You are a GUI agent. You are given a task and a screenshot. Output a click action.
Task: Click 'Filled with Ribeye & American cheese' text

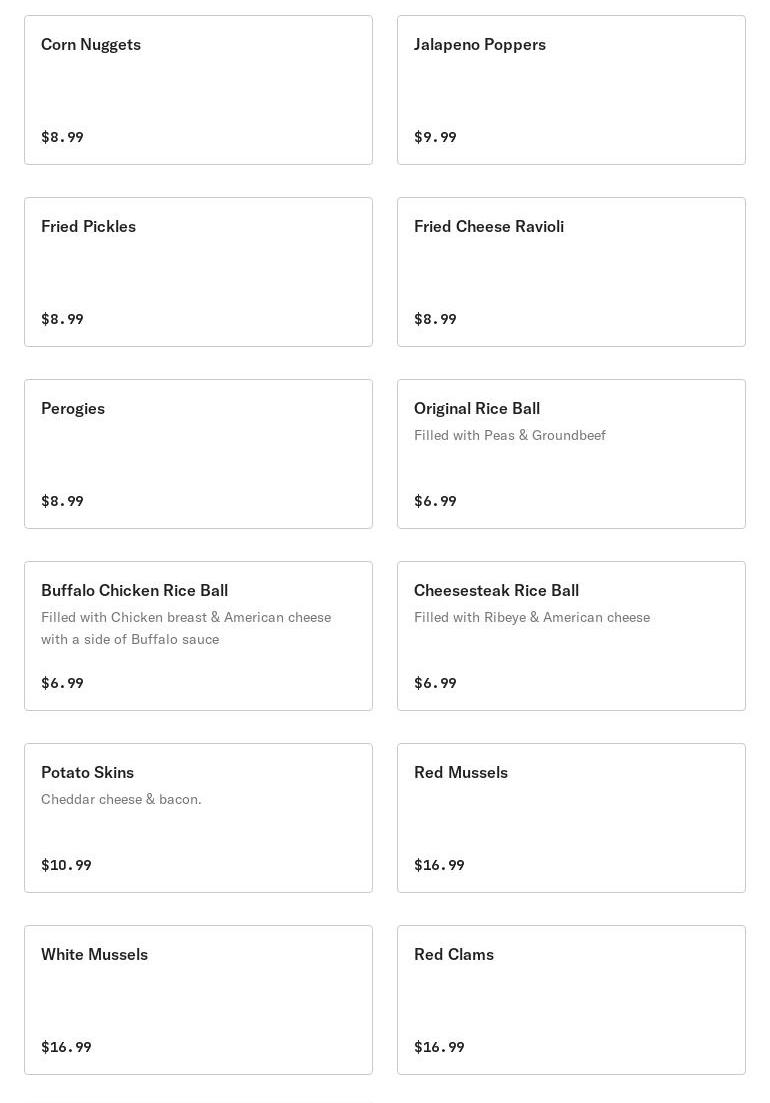click(x=531, y=617)
